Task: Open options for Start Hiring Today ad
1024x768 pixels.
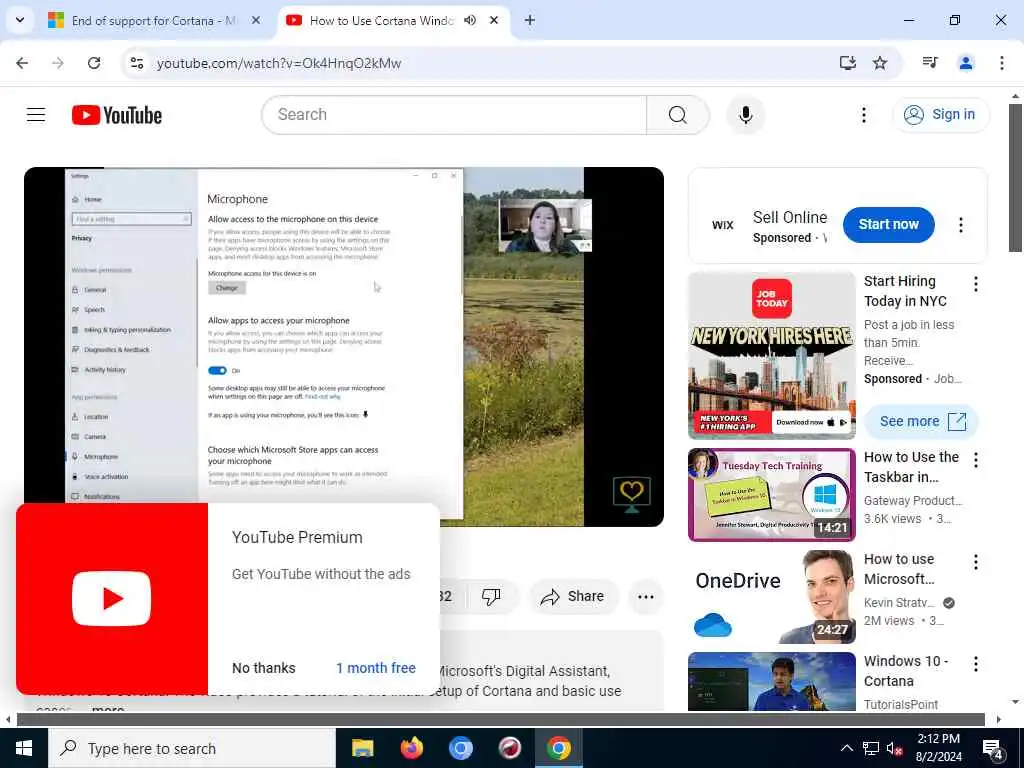Action: [976, 283]
